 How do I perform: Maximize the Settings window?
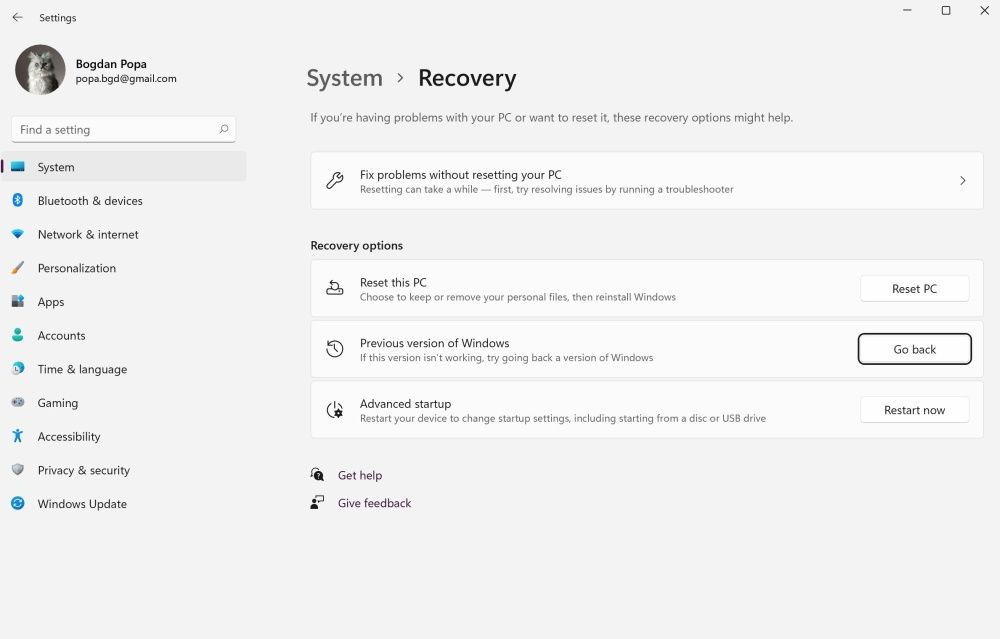click(946, 10)
